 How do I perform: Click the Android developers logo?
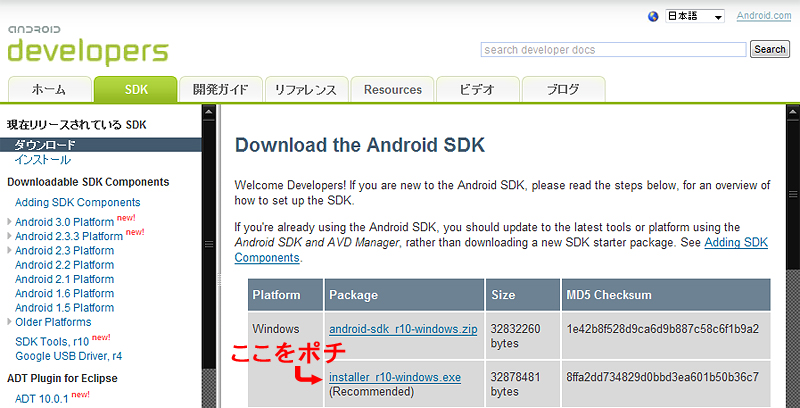pyautogui.click(x=88, y=45)
